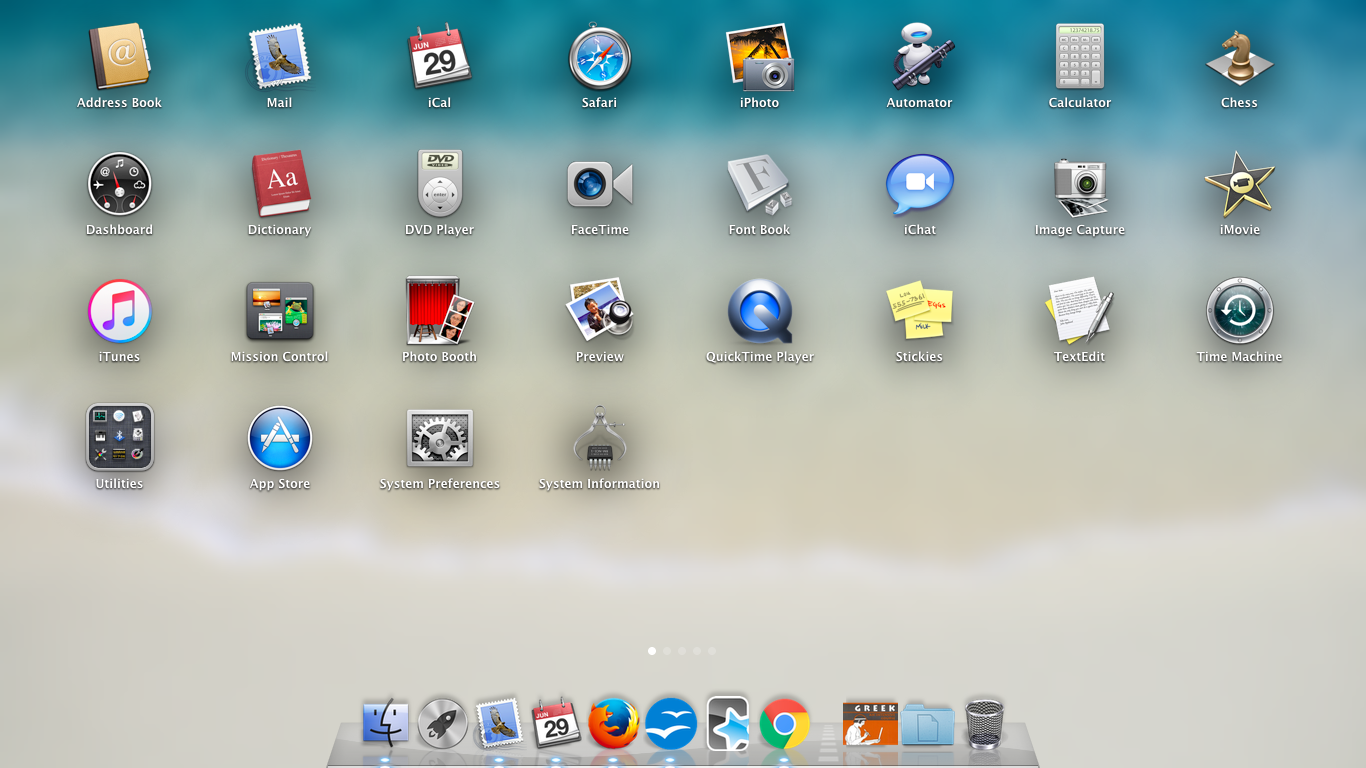The height and width of the screenshot is (768, 1366).
Task: Expand the Utilities folder
Action: (119, 438)
